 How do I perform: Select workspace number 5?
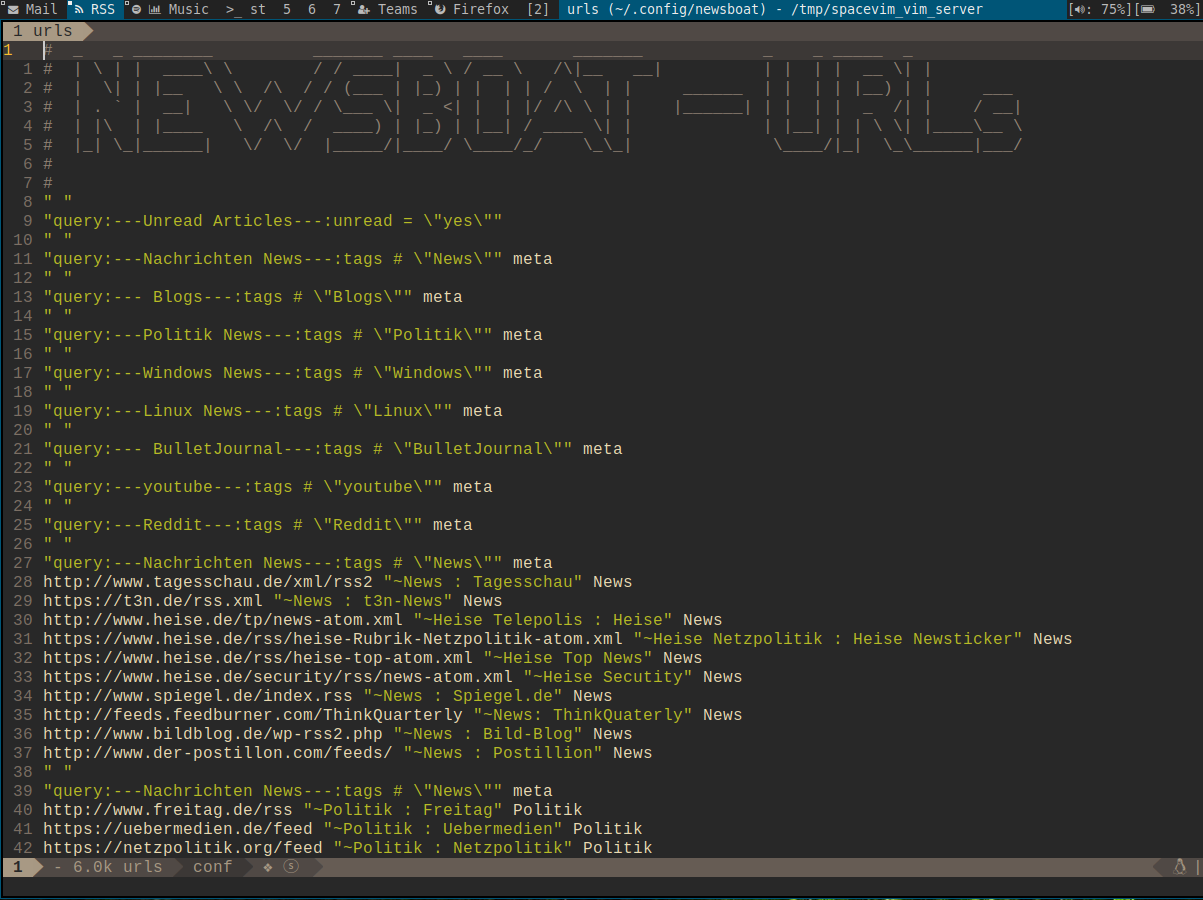click(287, 9)
